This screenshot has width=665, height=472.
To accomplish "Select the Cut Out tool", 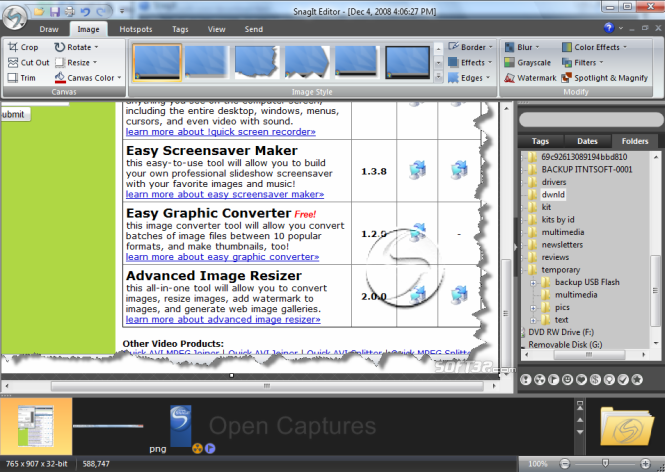I will 28,62.
